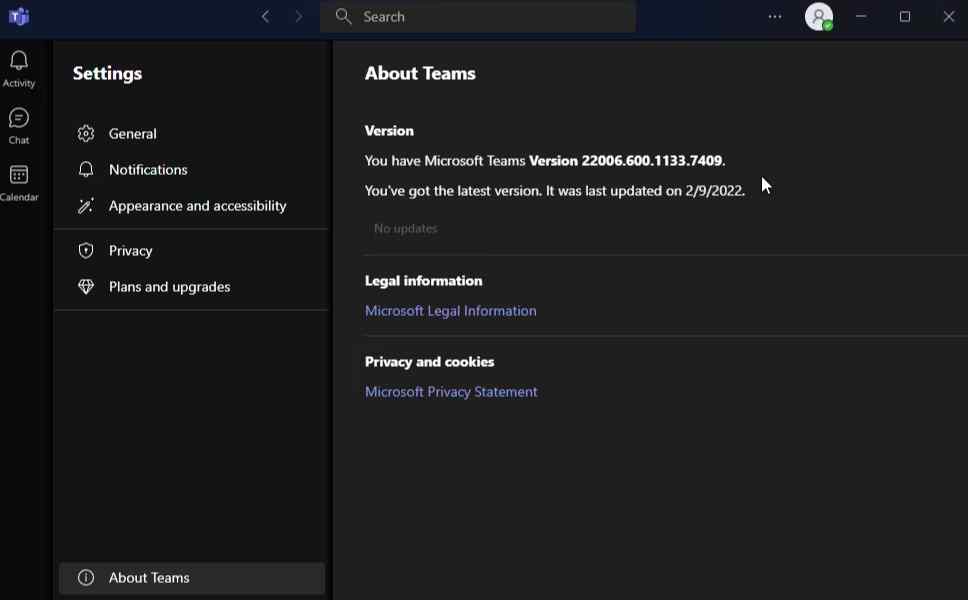
Task: Close the Teams window
Action: 949,17
